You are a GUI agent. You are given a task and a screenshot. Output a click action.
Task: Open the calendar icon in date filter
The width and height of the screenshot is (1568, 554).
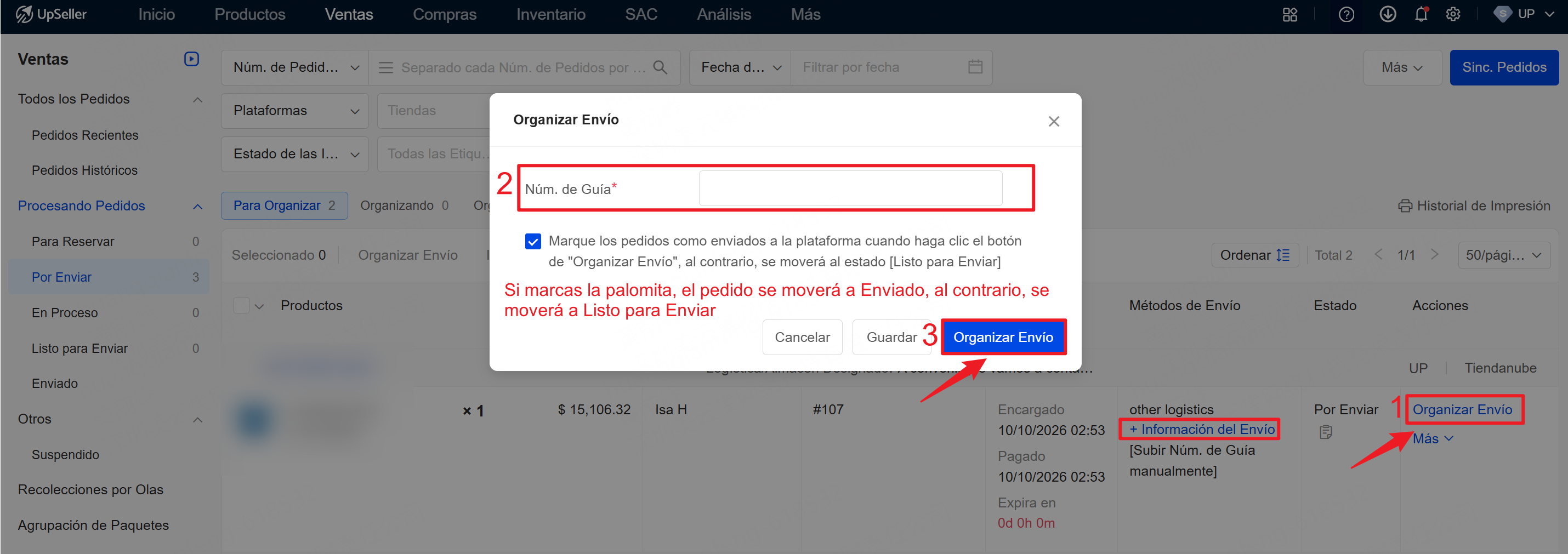coord(975,67)
